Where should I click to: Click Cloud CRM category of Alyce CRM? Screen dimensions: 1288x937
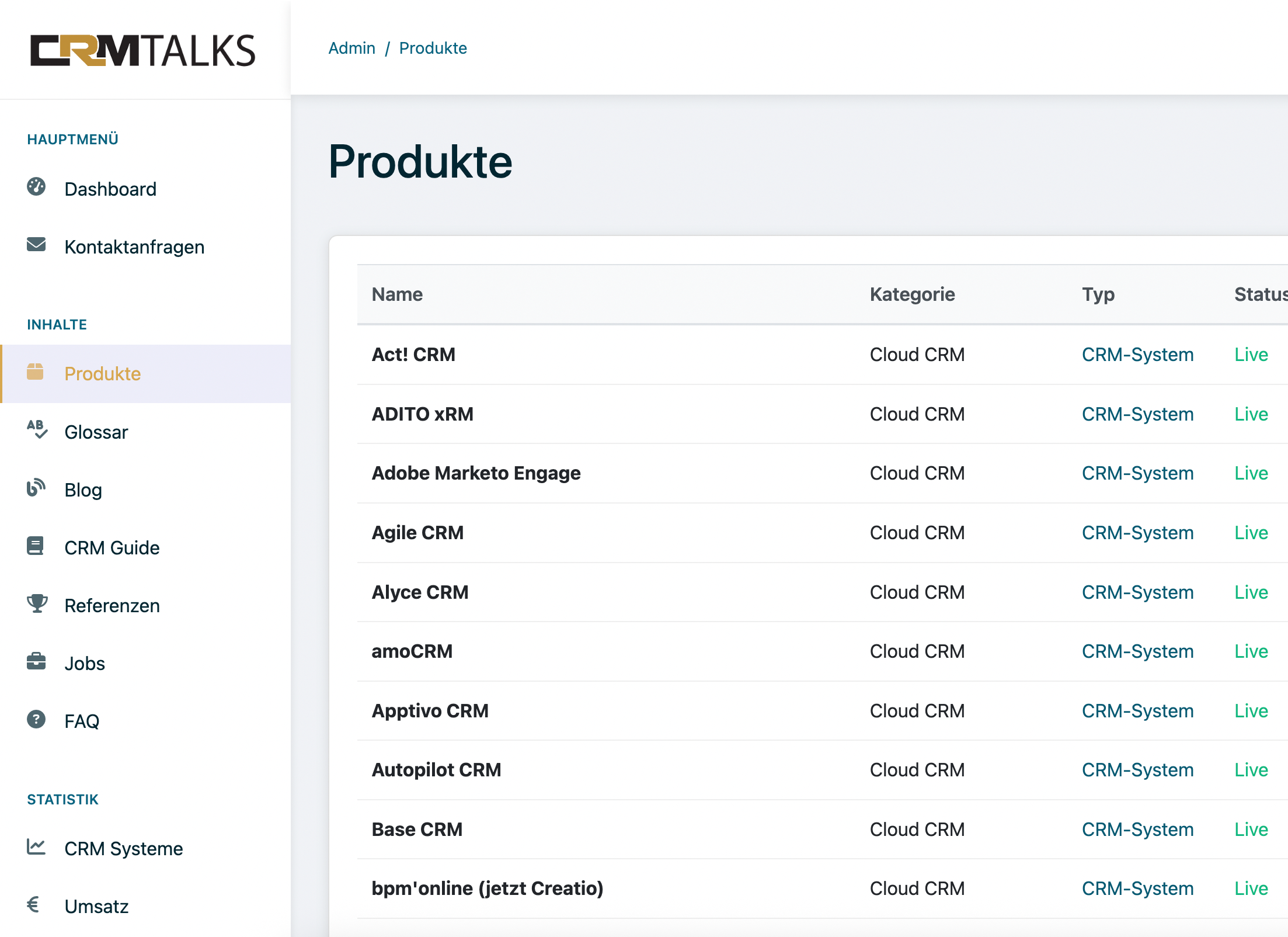click(x=917, y=592)
